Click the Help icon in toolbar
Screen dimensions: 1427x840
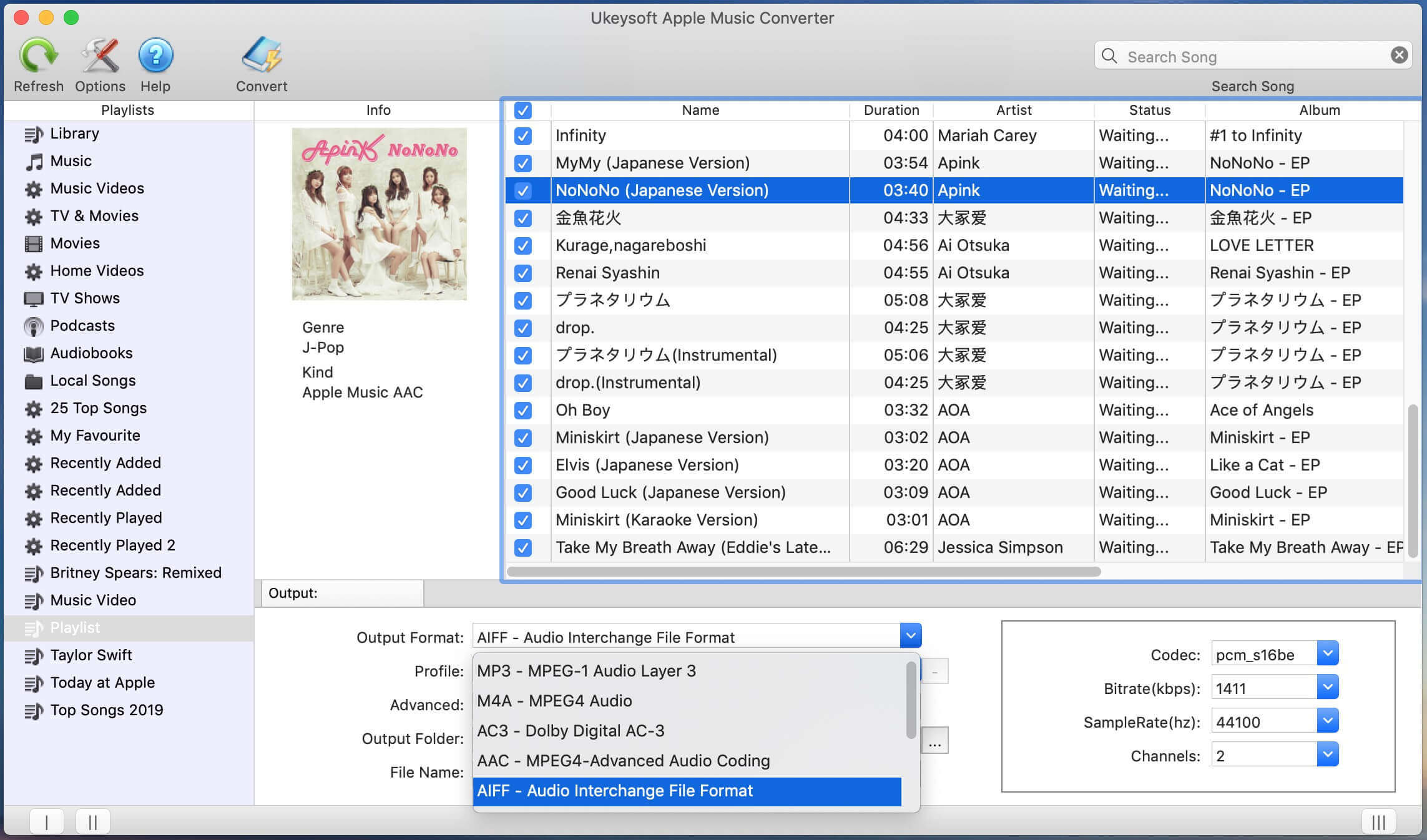click(156, 57)
